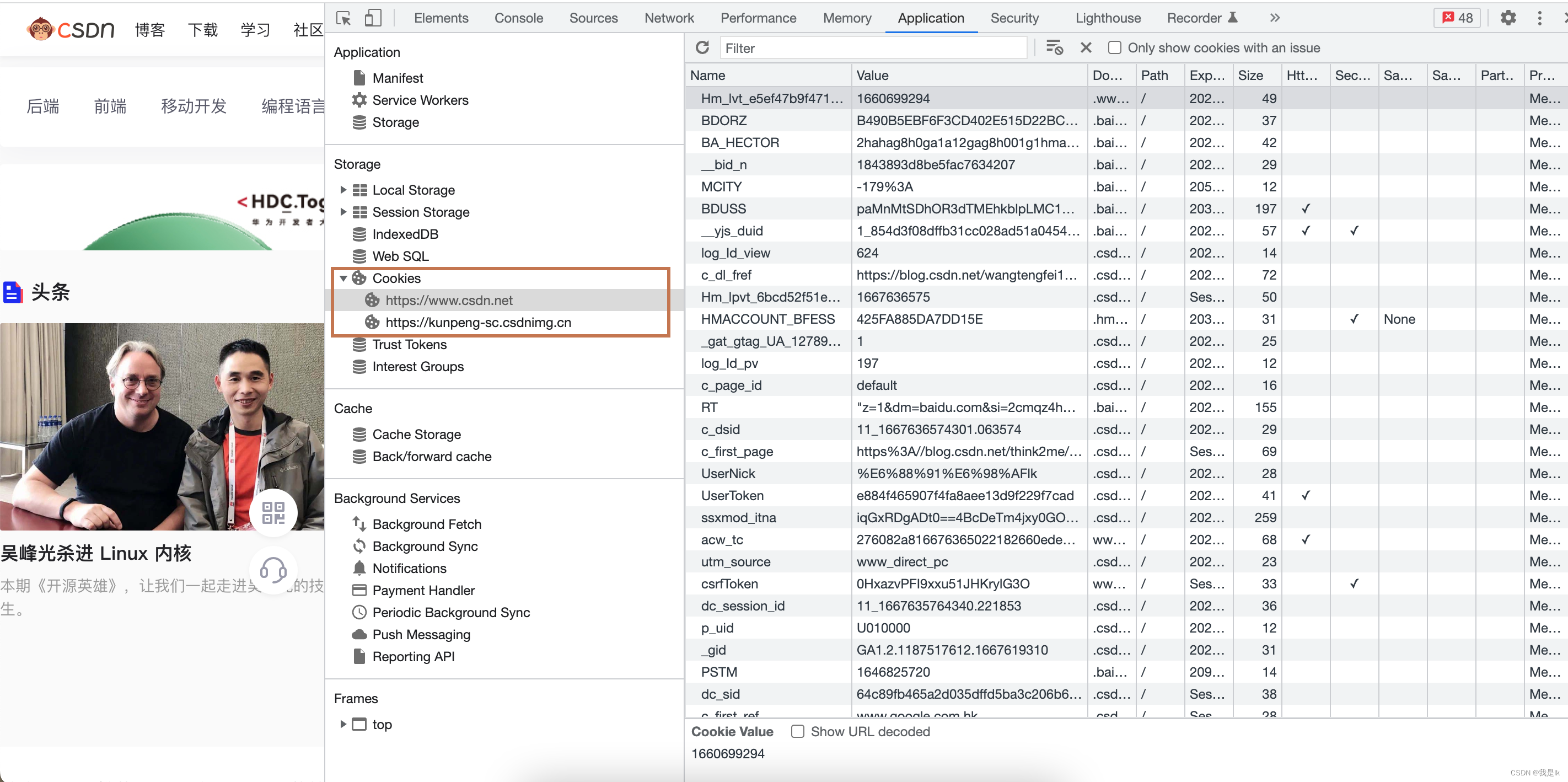Open Periodic Background Sync item

(450, 613)
